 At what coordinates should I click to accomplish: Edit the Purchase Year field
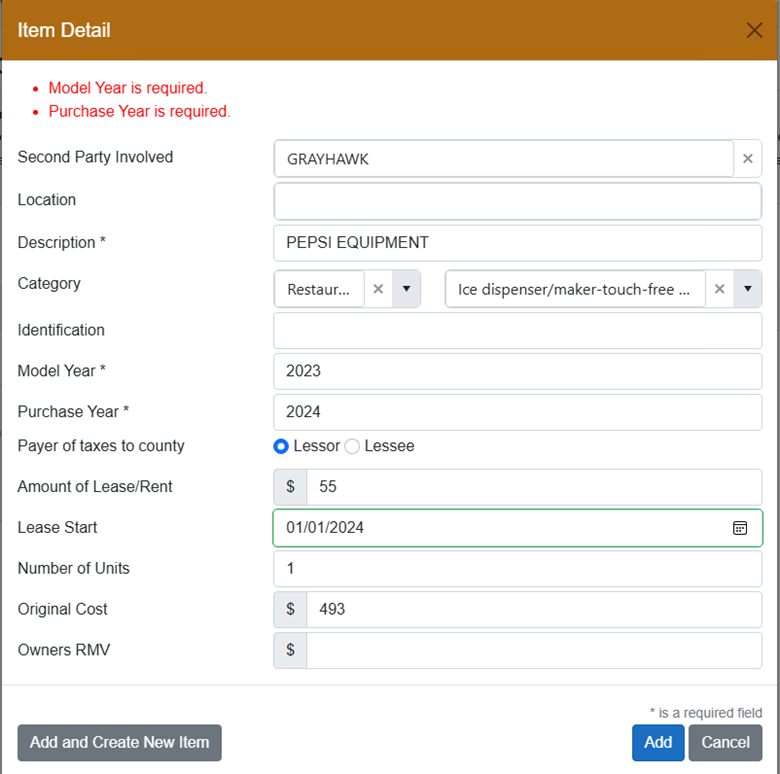click(x=517, y=411)
